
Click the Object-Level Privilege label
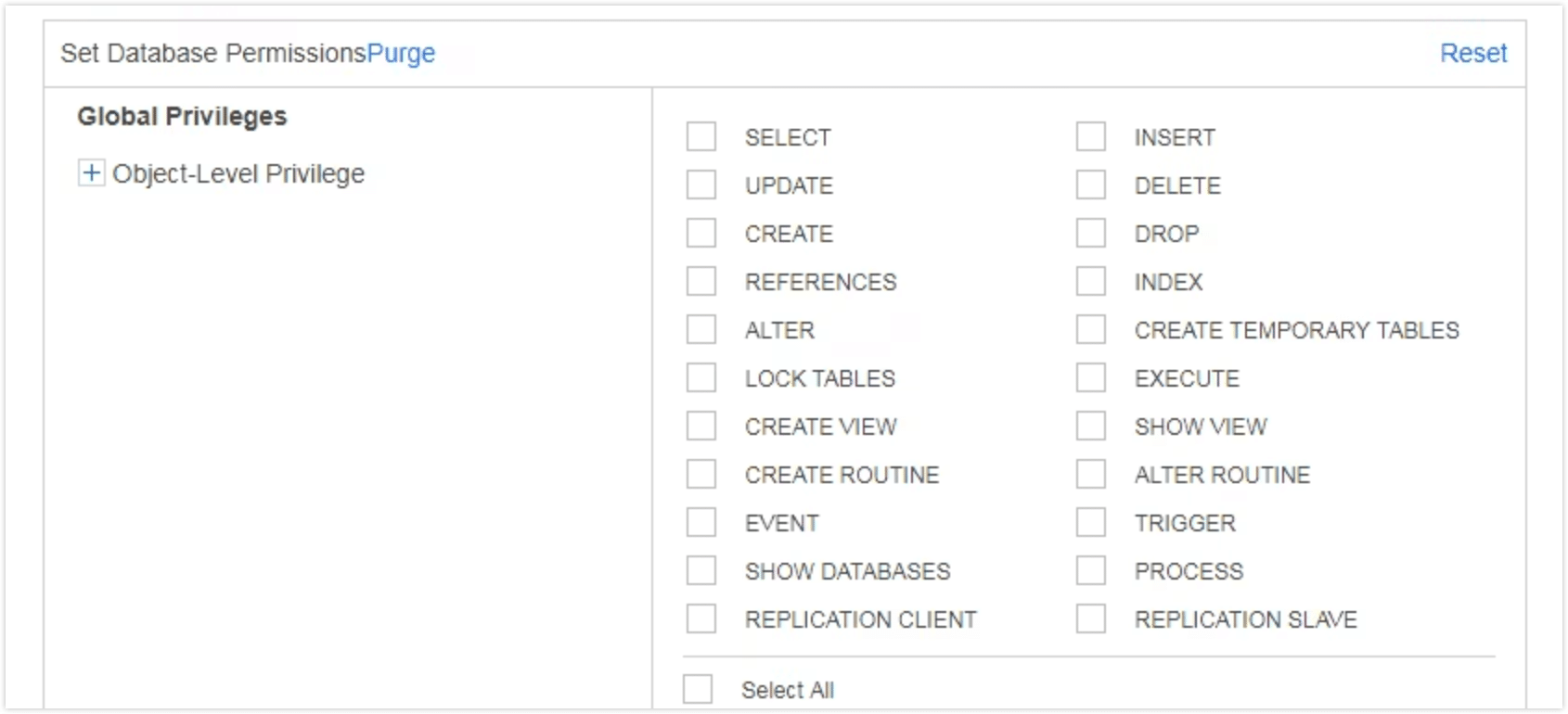[238, 174]
